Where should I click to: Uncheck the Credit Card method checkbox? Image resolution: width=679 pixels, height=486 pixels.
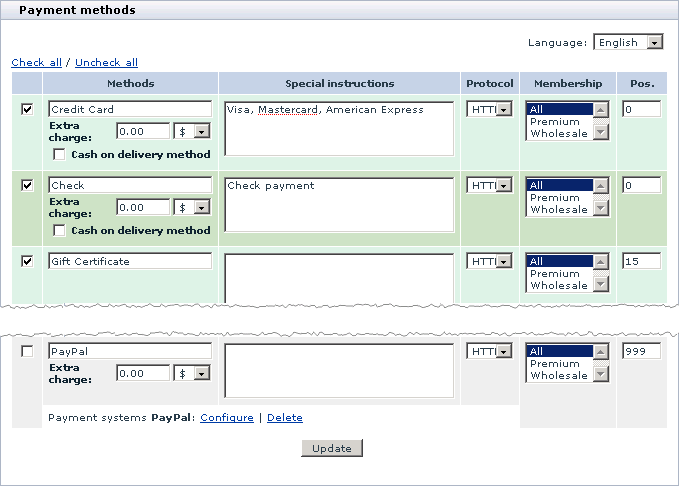click(27, 109)
